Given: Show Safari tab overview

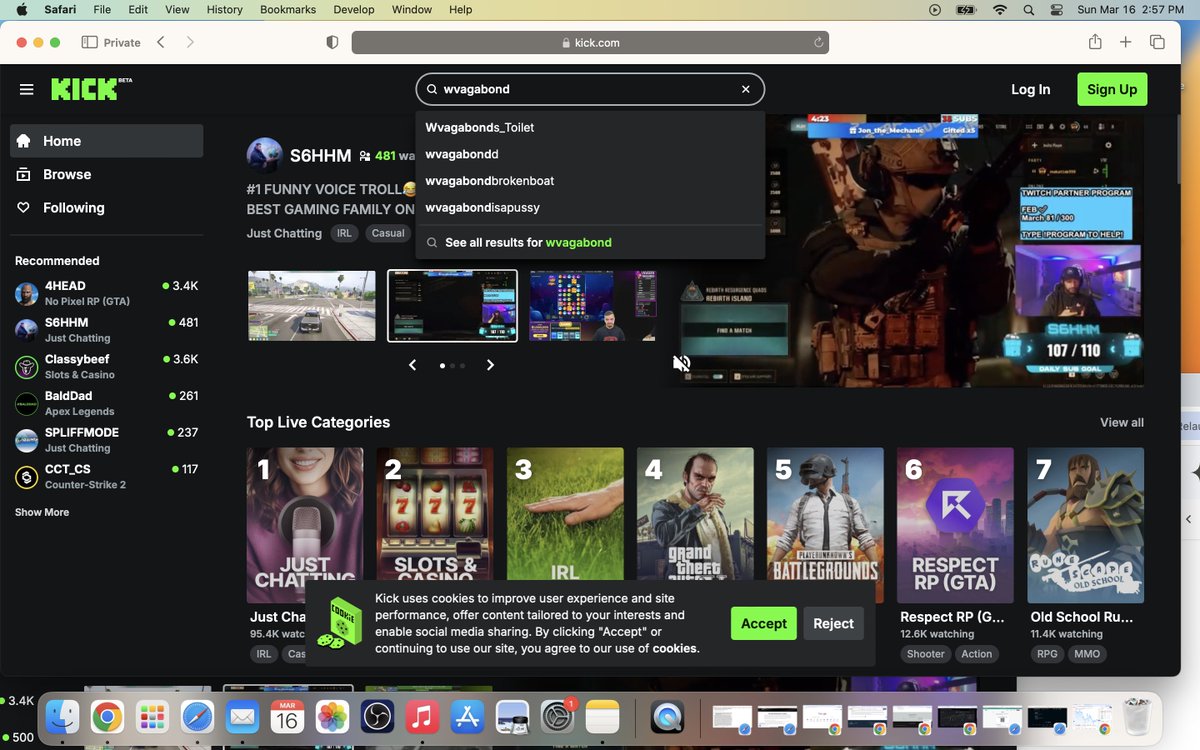Looking at the screenshot, I should [1157, 42].
